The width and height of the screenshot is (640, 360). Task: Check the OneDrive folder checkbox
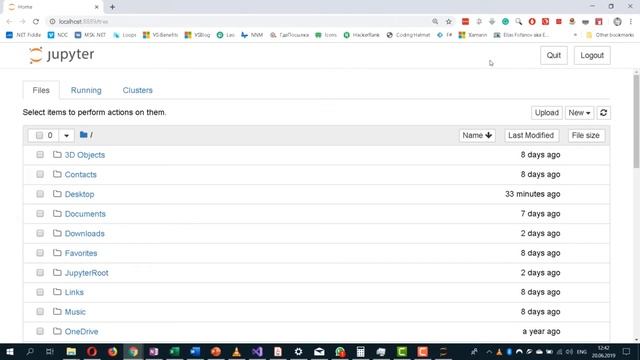point(40,331)
